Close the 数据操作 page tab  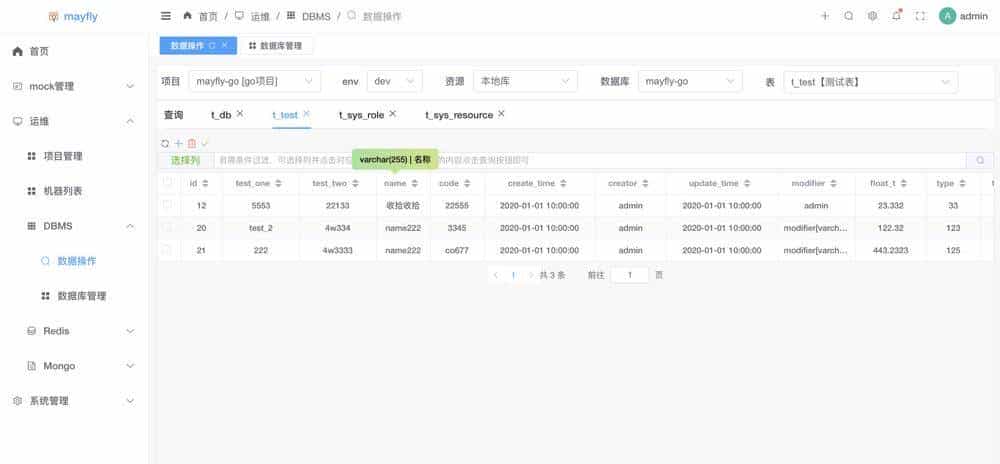(224, 46)
